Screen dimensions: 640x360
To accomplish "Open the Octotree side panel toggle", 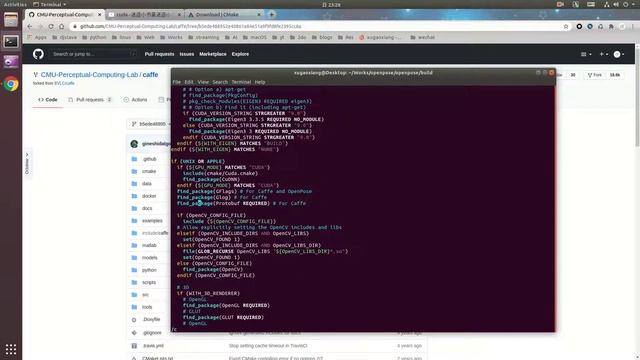I will [27, 163].
